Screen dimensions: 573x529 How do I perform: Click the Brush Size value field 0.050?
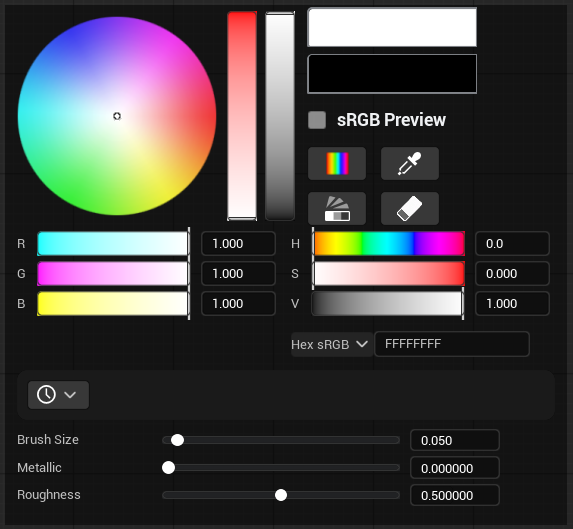pos(455,440)
